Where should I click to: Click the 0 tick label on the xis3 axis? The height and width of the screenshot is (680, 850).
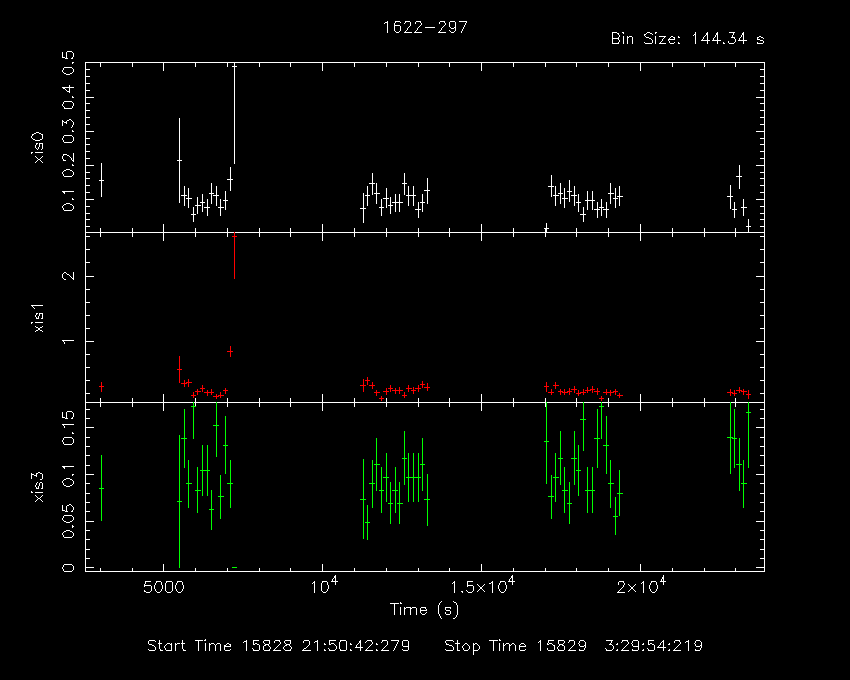(69, 568)
